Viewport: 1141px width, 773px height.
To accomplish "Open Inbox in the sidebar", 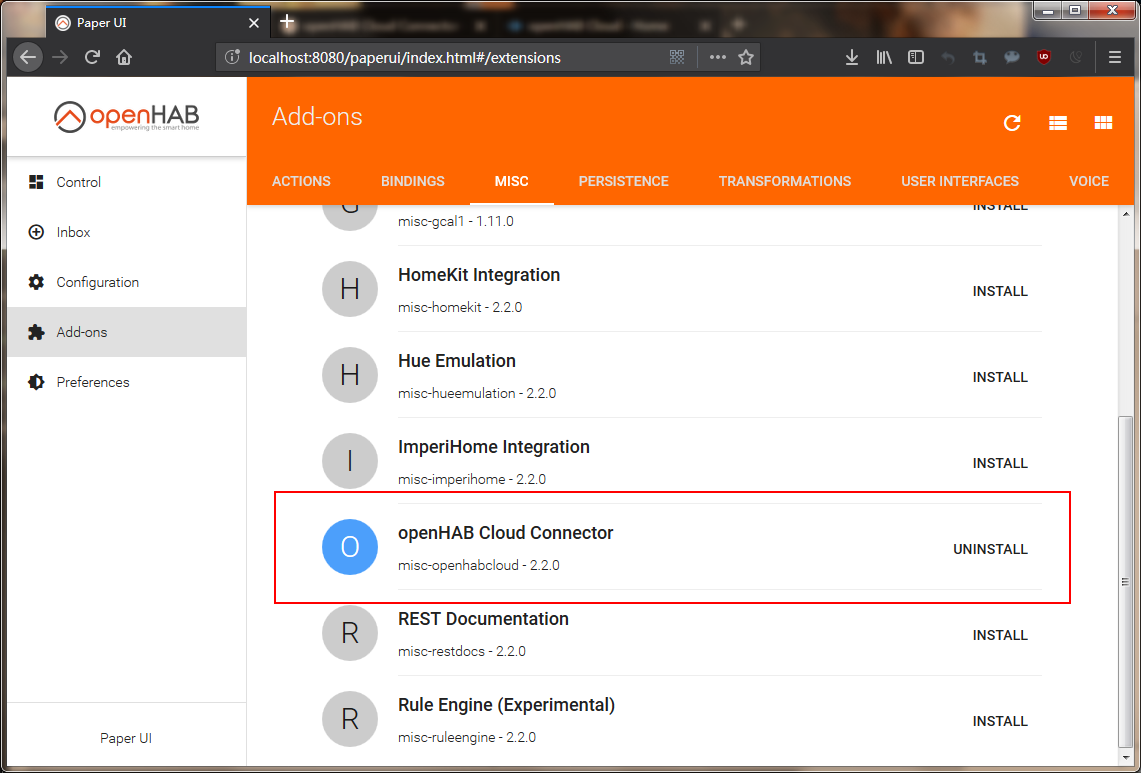I will point(127,232).
